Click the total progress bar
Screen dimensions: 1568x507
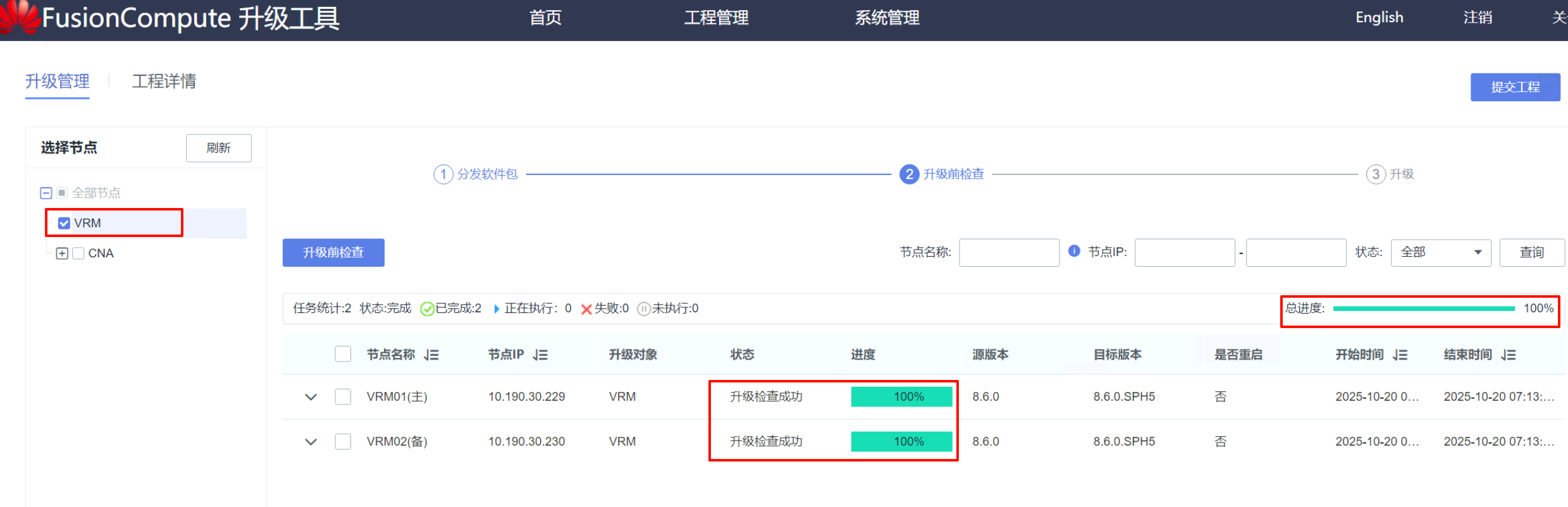(1423, 308)
